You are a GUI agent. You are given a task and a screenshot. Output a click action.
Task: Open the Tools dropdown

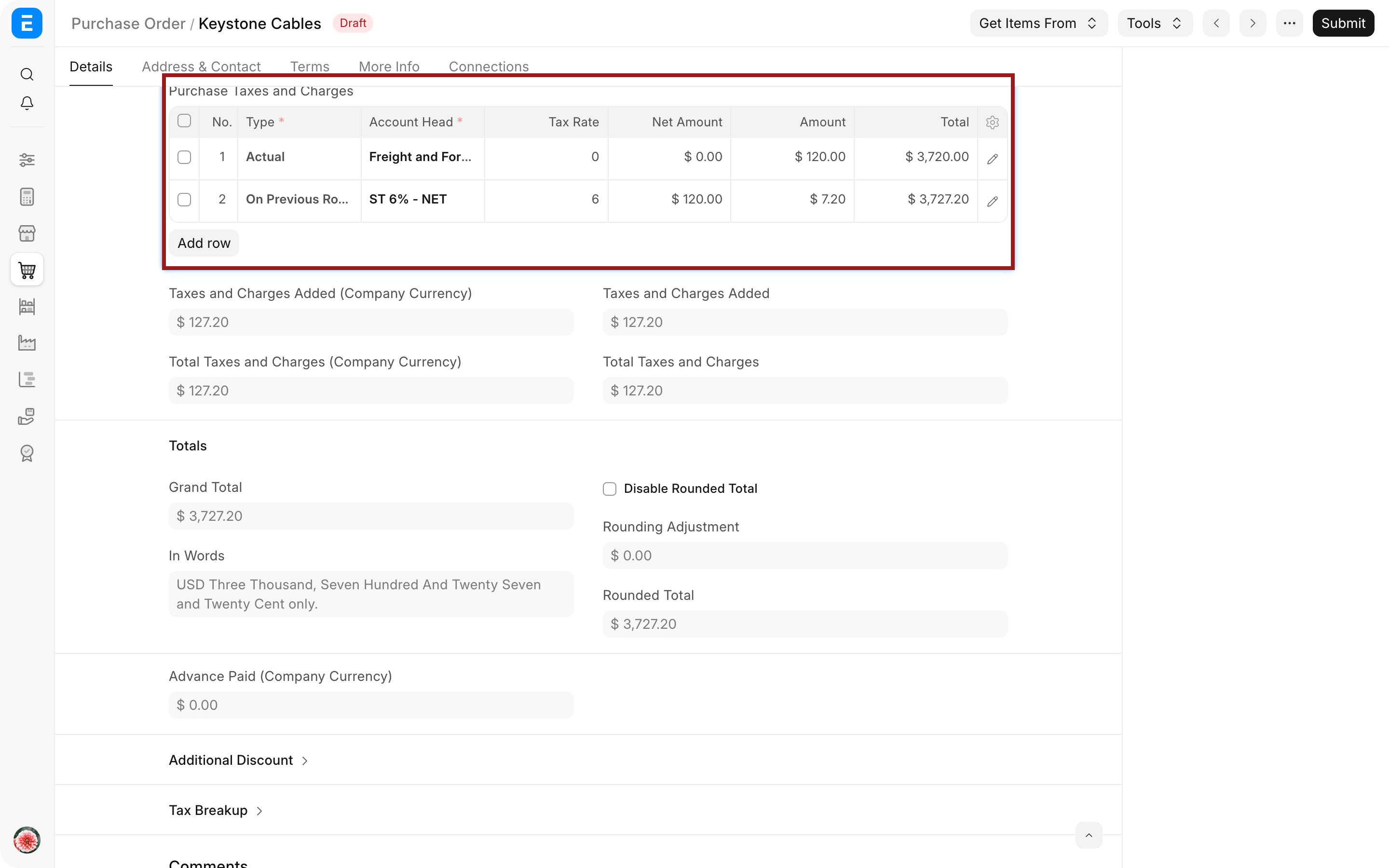coord(1155,23)
